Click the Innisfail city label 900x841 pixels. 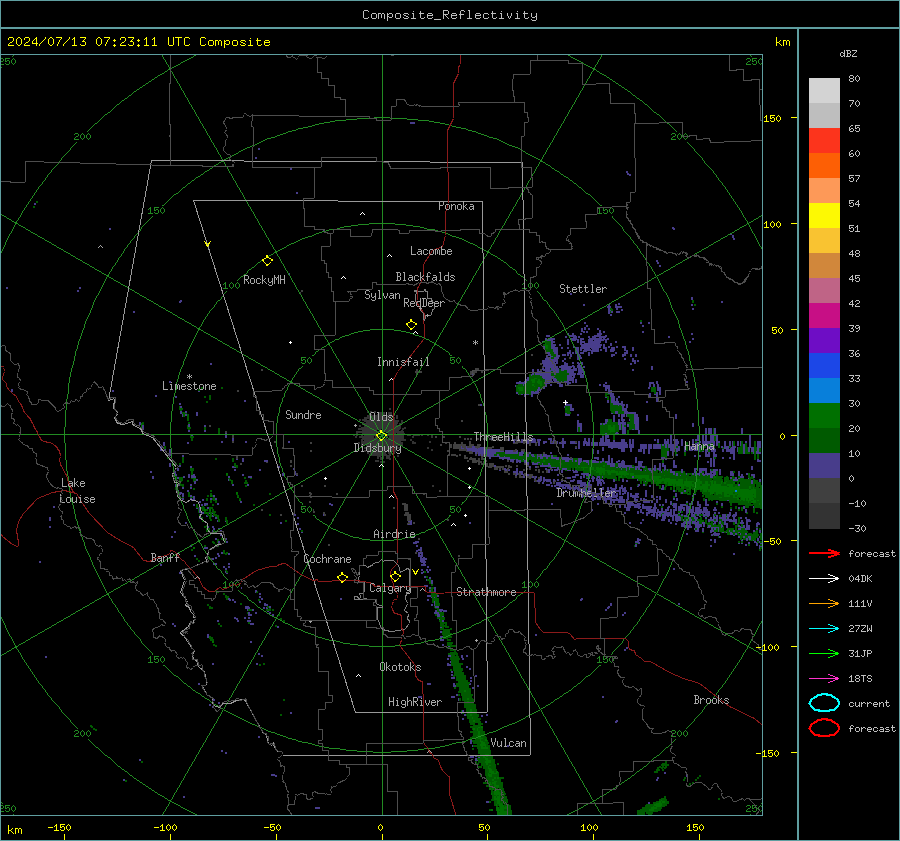(403, 362)
